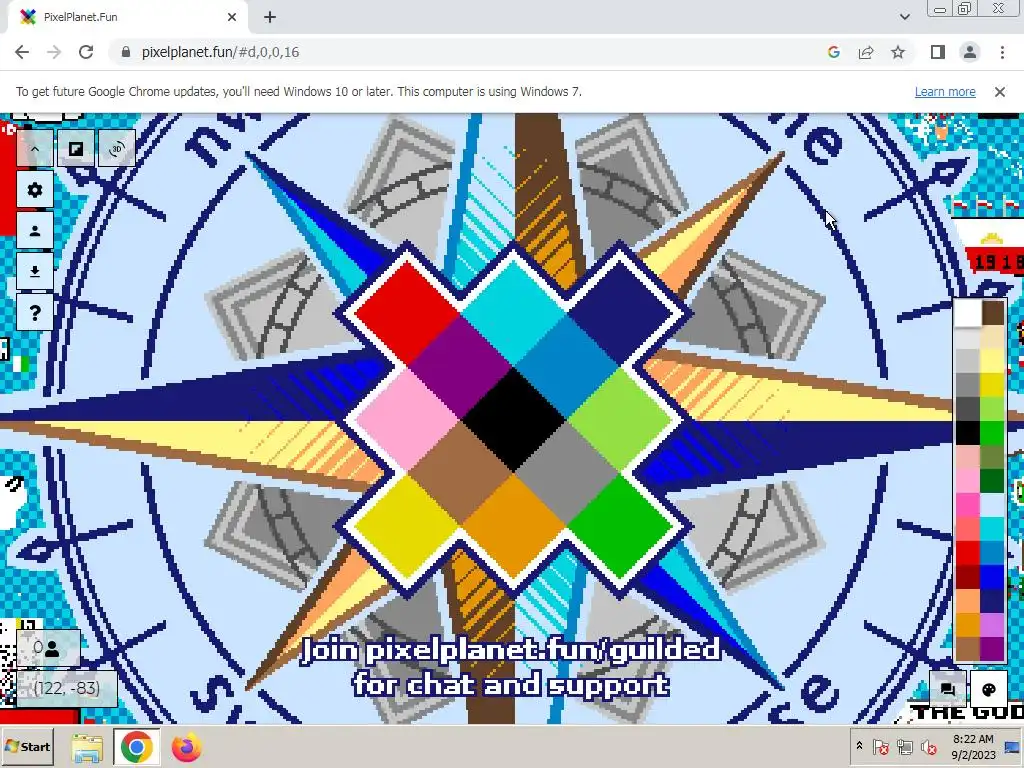The image size is (1024, 768).
Task: Pick the pure red palette swatch
Action: point(968,553)
